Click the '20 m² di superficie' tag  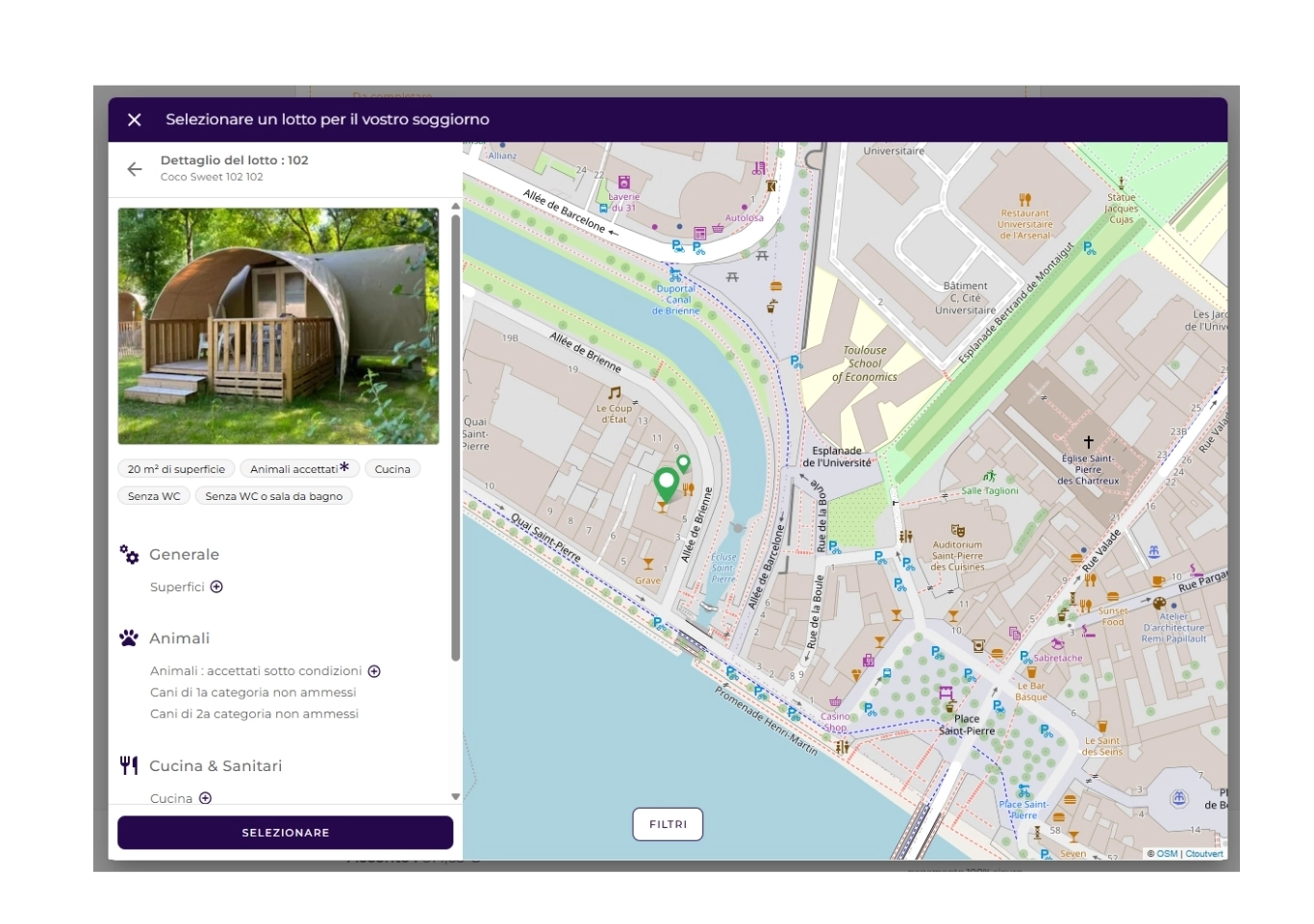[x=176, y=469]
